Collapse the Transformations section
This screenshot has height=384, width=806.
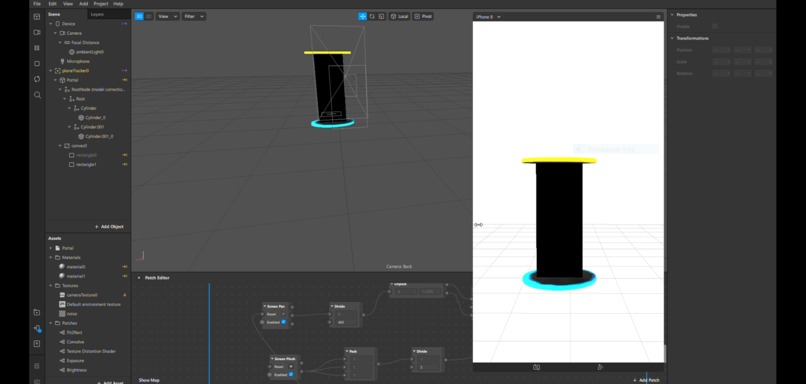[672, 38]
